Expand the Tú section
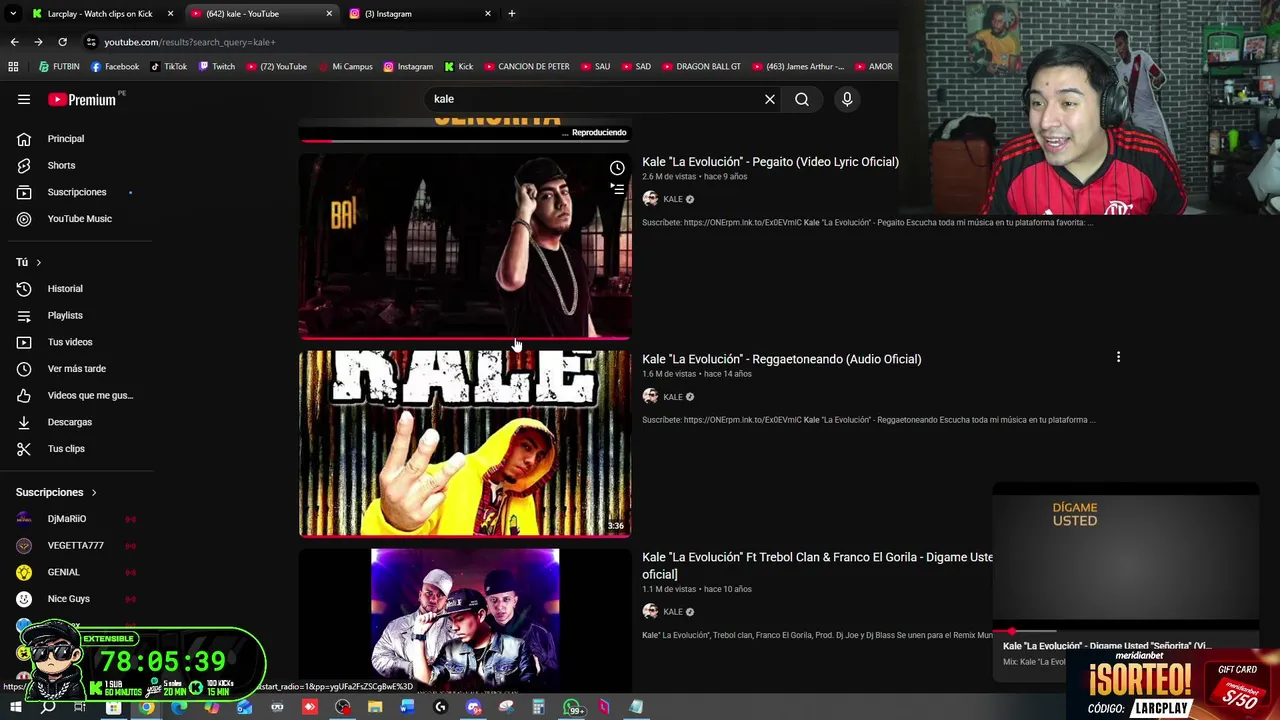Viewport: 1280px width, 720px height. (28, 262)
